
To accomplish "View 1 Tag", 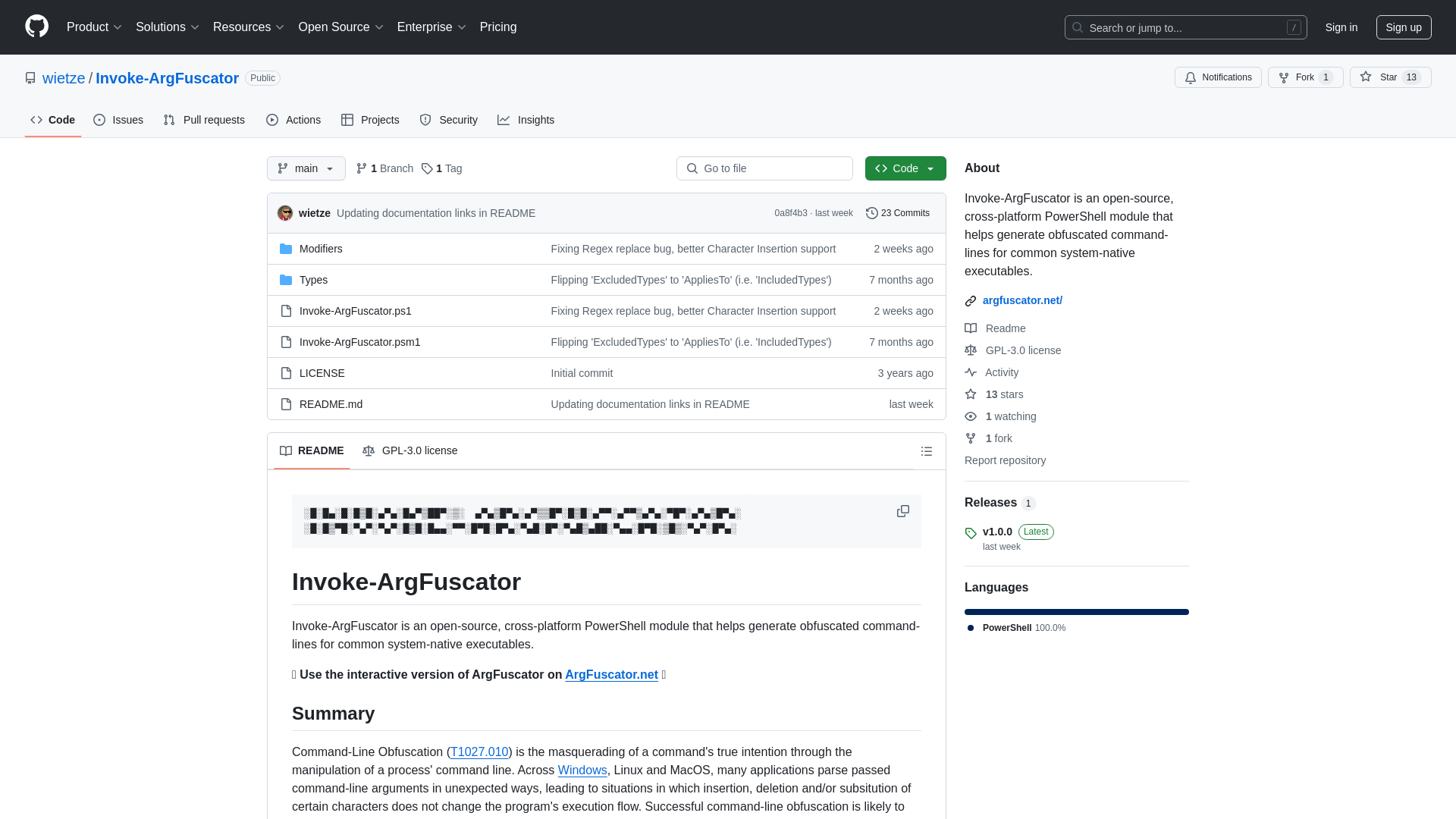I will point(442,168).
